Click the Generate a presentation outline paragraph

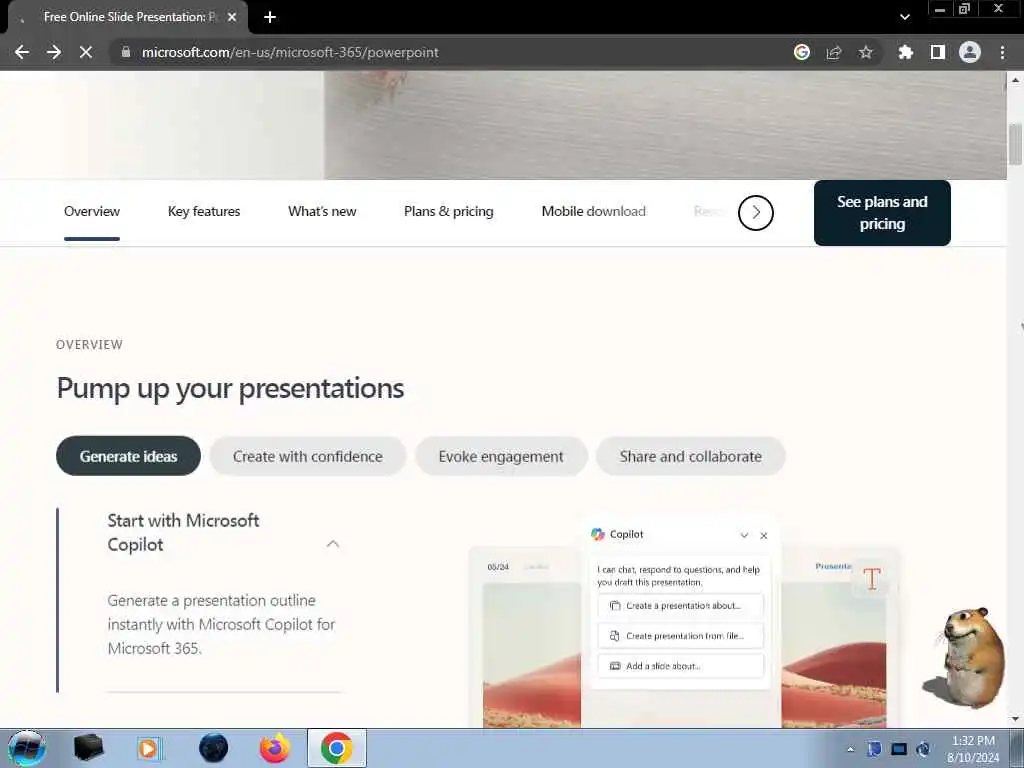[221, 624]
